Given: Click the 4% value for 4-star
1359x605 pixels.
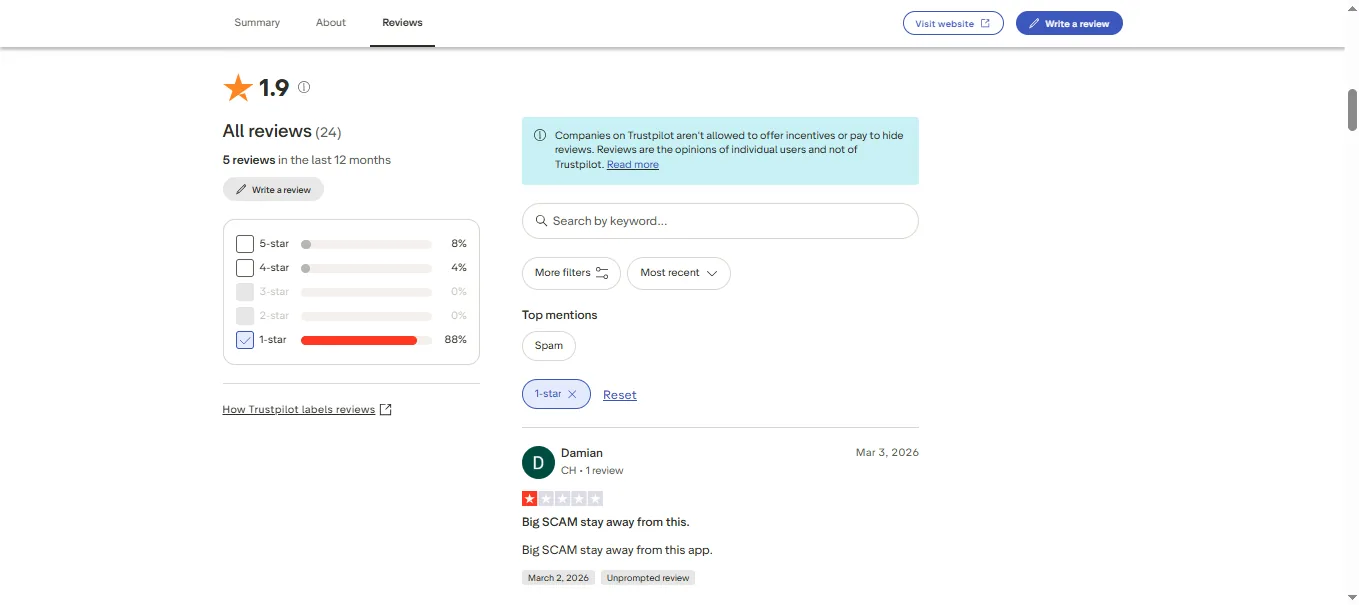Looking at the screenshot, I should (x=459, y=268).
